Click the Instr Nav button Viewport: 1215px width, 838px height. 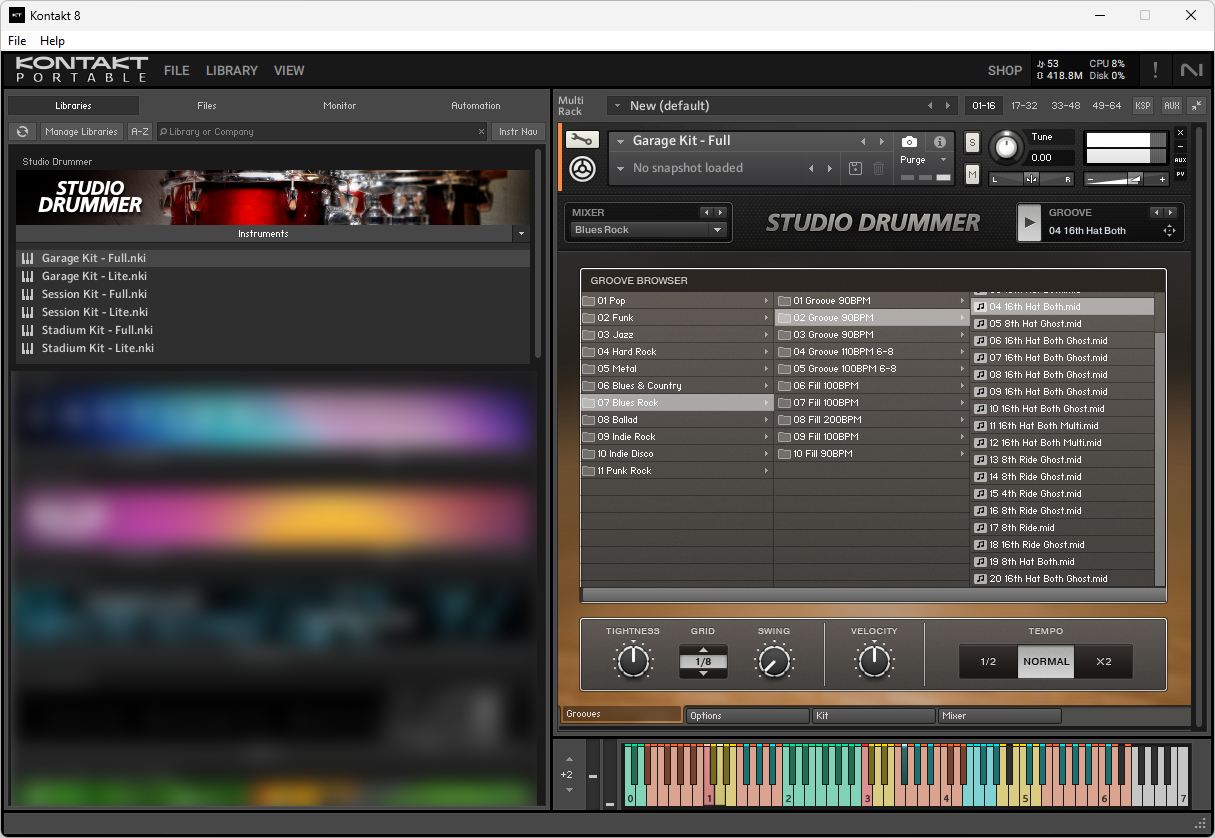click(x=518, y=131)
